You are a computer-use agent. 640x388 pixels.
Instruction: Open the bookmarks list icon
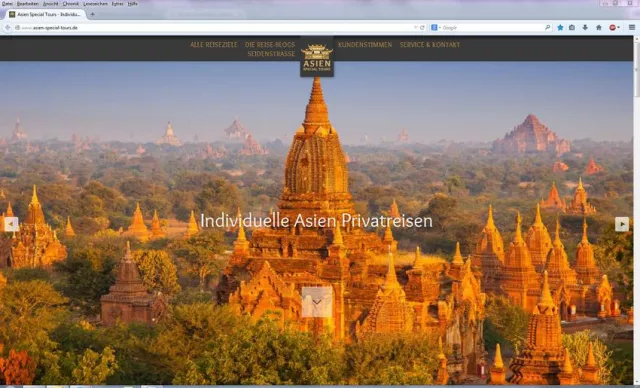click(572, 28)
